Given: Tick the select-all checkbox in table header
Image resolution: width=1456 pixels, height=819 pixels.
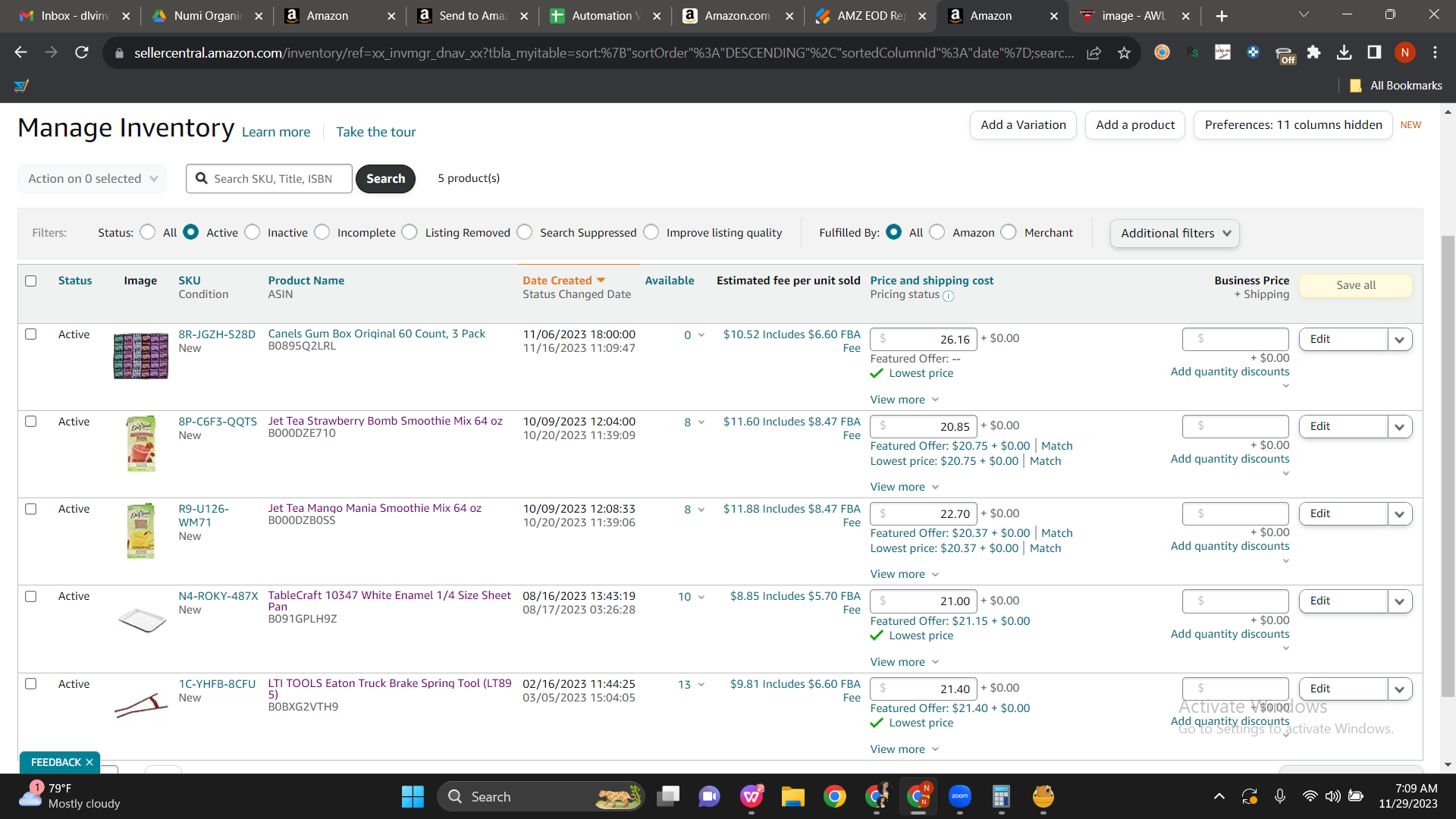Looking at the screenshot, I should (x=31, y=281).
